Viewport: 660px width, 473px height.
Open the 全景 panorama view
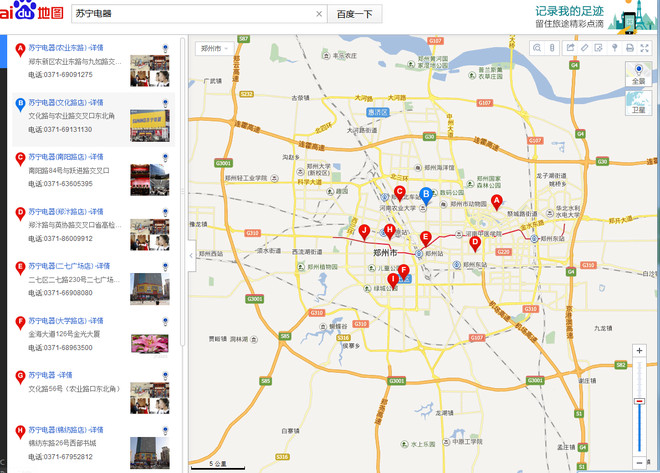tap(639, 74)
